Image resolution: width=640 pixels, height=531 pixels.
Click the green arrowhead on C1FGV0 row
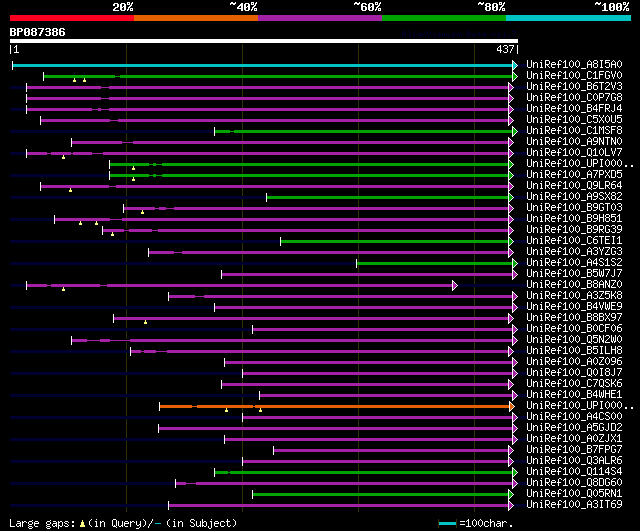(515, 76)
